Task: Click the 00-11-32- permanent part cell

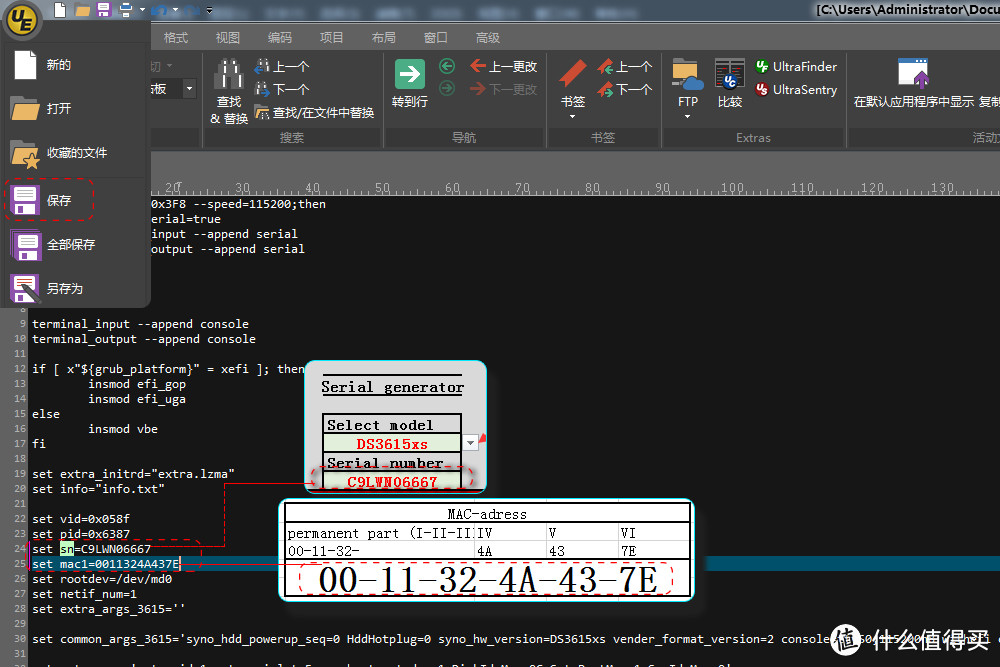Action: coord(380,550)
